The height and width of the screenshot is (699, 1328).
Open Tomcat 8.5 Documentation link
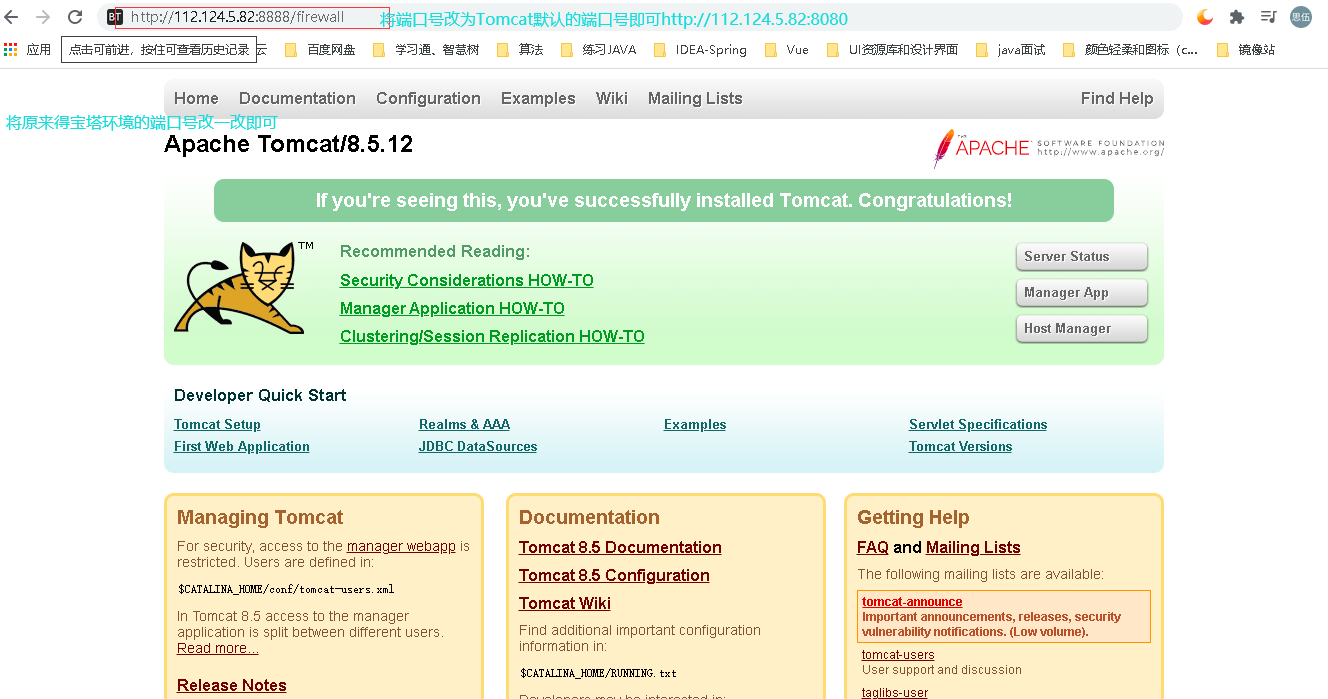[x=620, y=547]
